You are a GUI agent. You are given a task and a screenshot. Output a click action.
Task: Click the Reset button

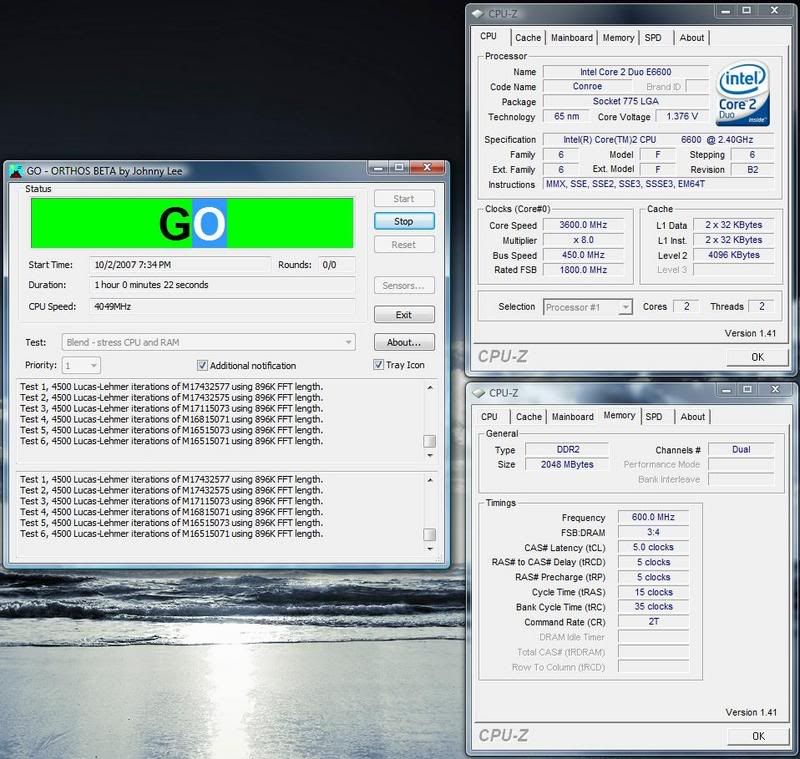pyautogui.click(x=404, y=245)
